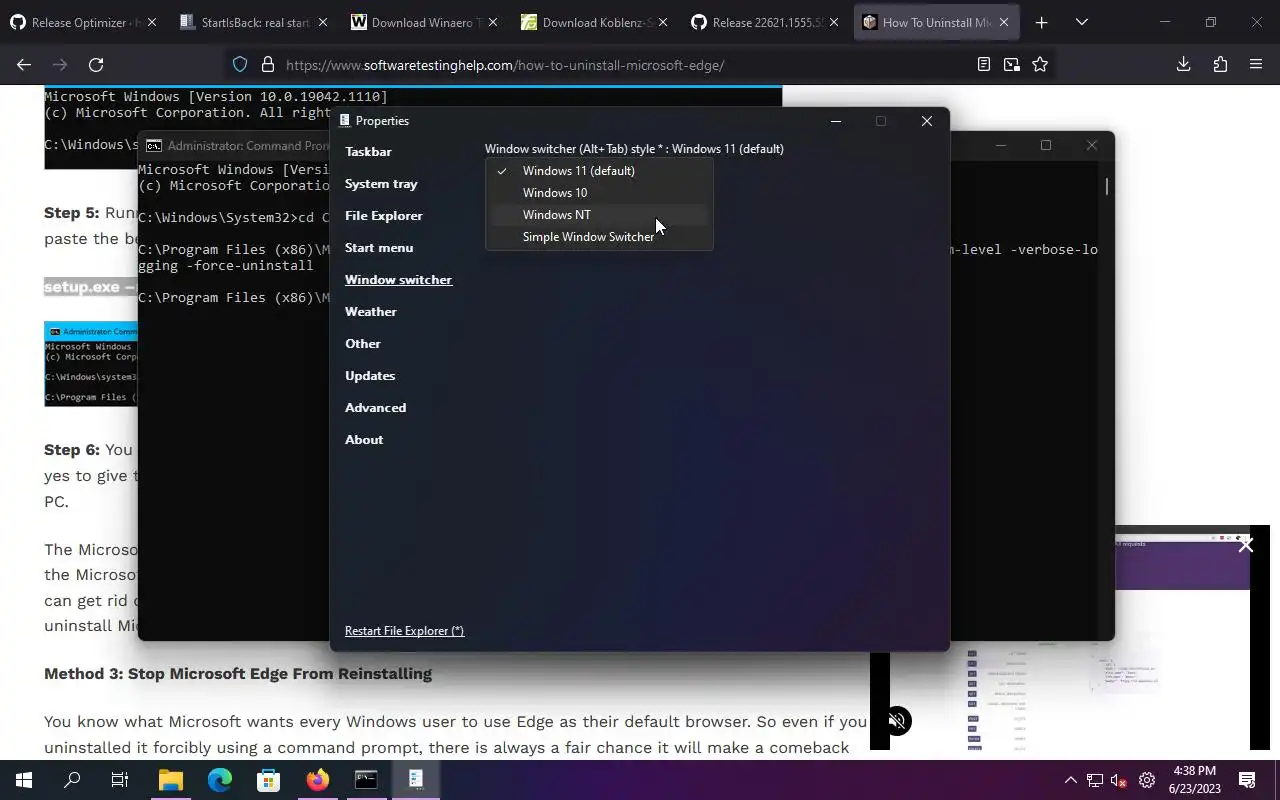Select Window switcher section
Screen dimensions: 1280x800
pyautogui.click(x=398, y=280)
